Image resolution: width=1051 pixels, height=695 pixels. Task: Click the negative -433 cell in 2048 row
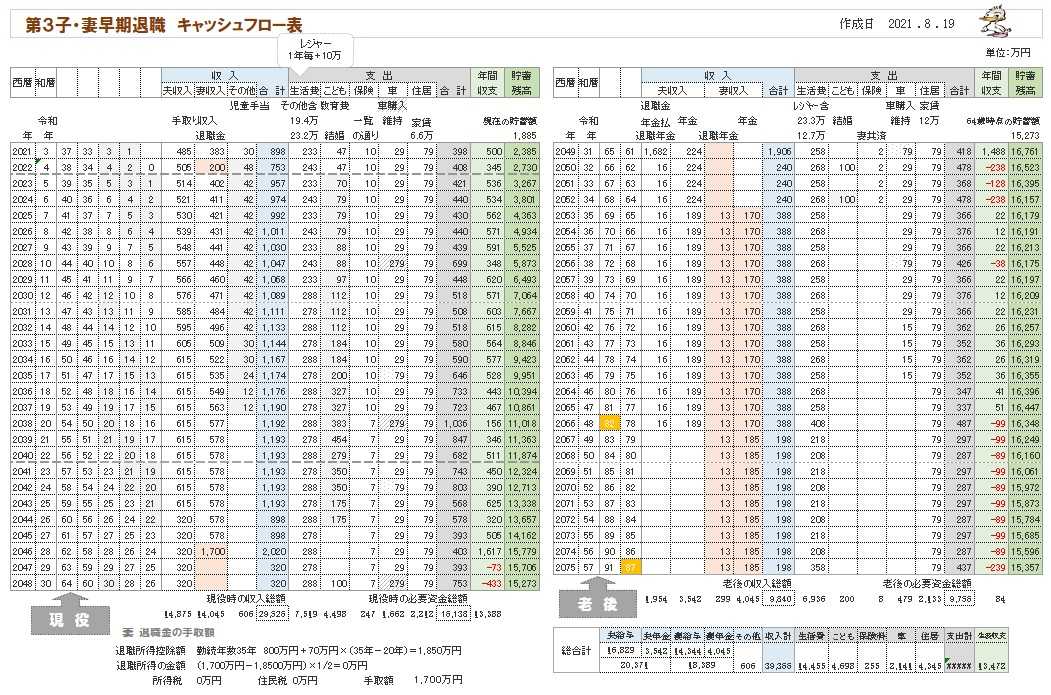coord(490,583)
